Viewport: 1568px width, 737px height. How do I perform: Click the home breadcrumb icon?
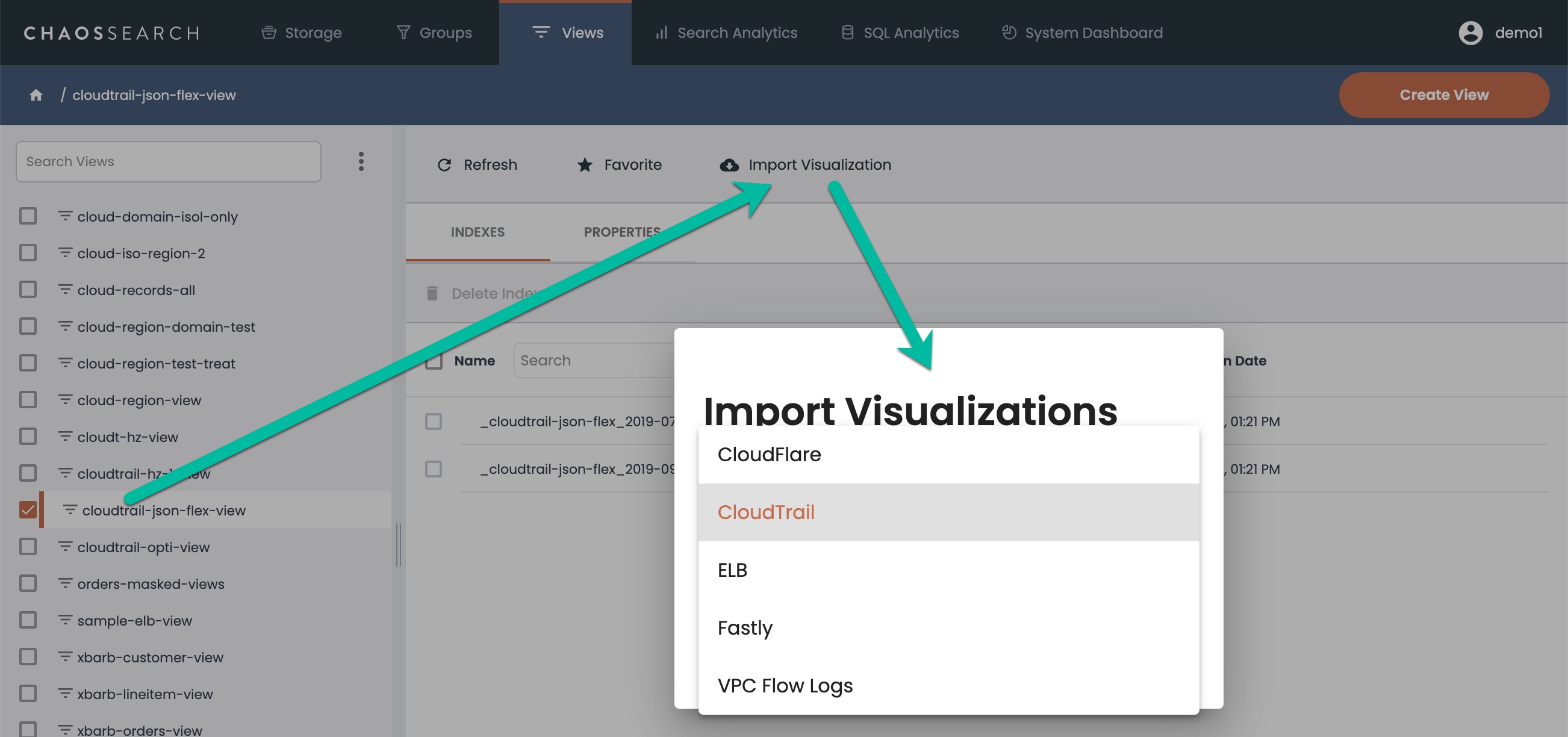click(36, 95)
